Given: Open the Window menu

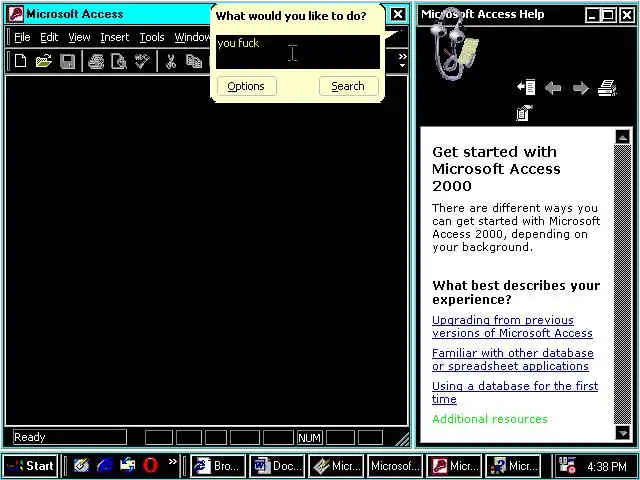Looking at the screenshot, I should pyautogui.click(x=192, y=37).
